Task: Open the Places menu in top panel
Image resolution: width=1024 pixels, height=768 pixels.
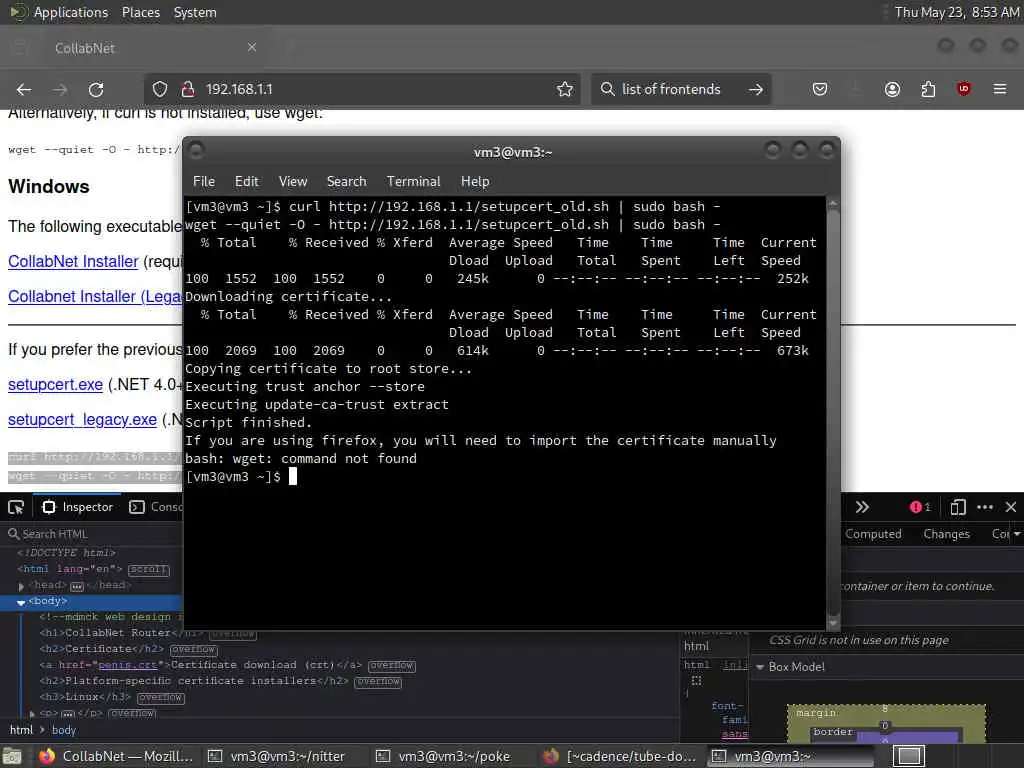Action: click(140, 12)
